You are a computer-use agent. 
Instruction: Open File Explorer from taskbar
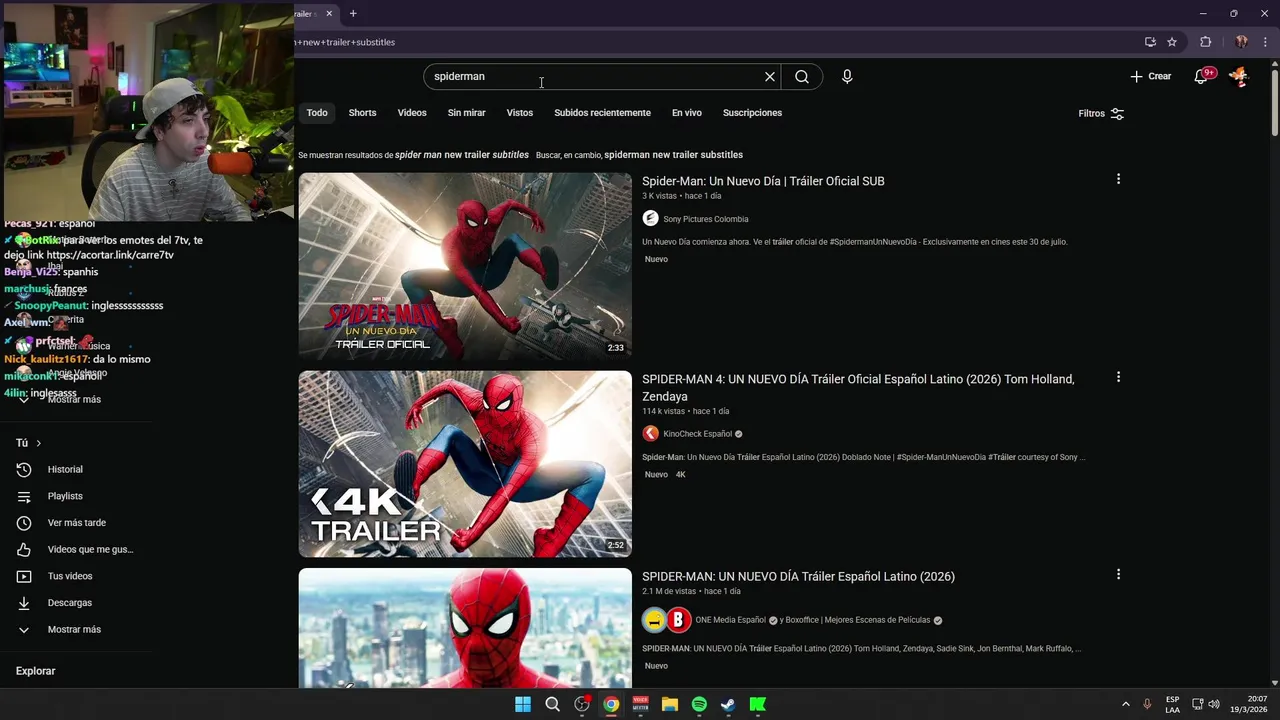(x=670, y=705)
